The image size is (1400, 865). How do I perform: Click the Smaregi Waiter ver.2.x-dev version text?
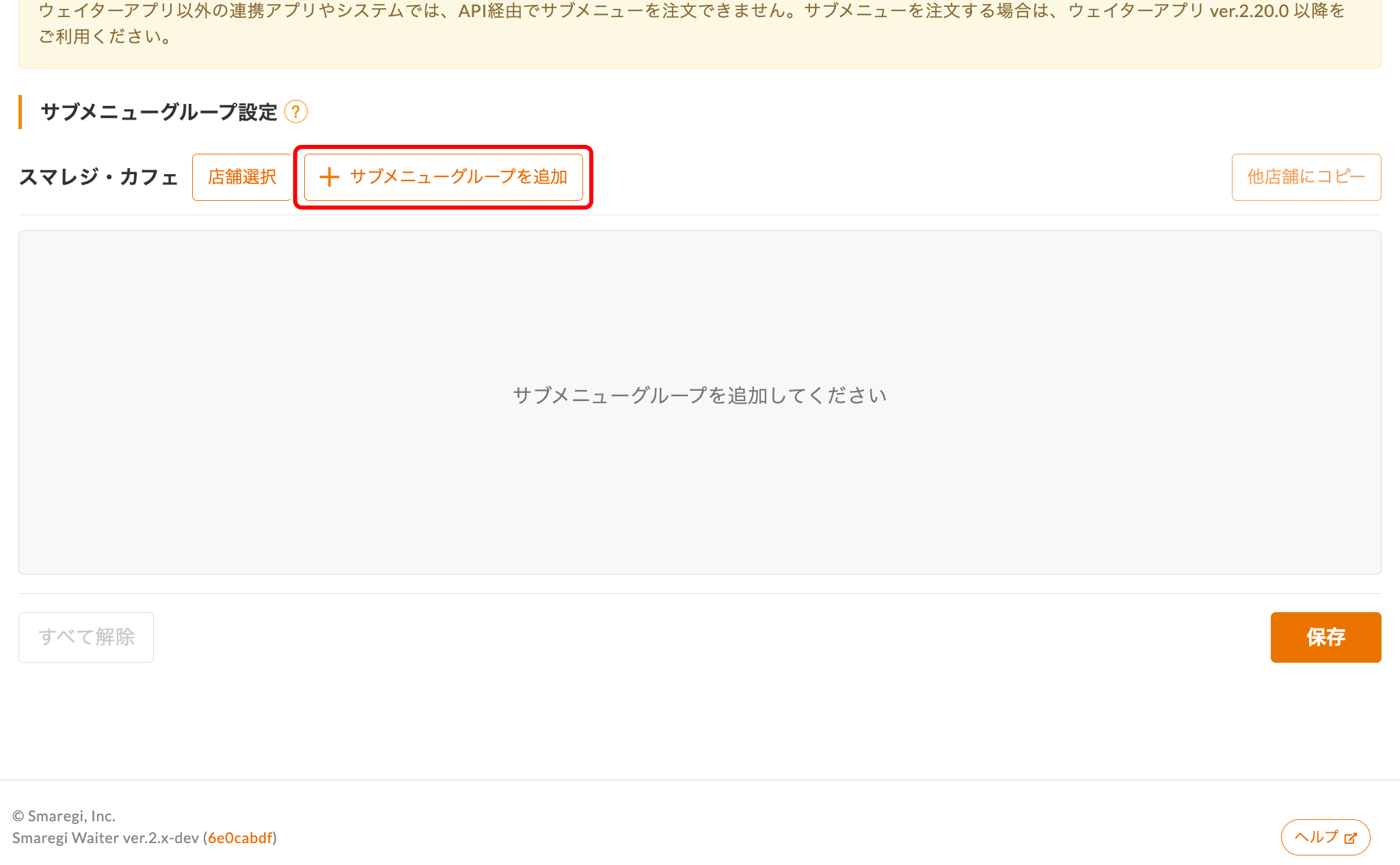106,838
